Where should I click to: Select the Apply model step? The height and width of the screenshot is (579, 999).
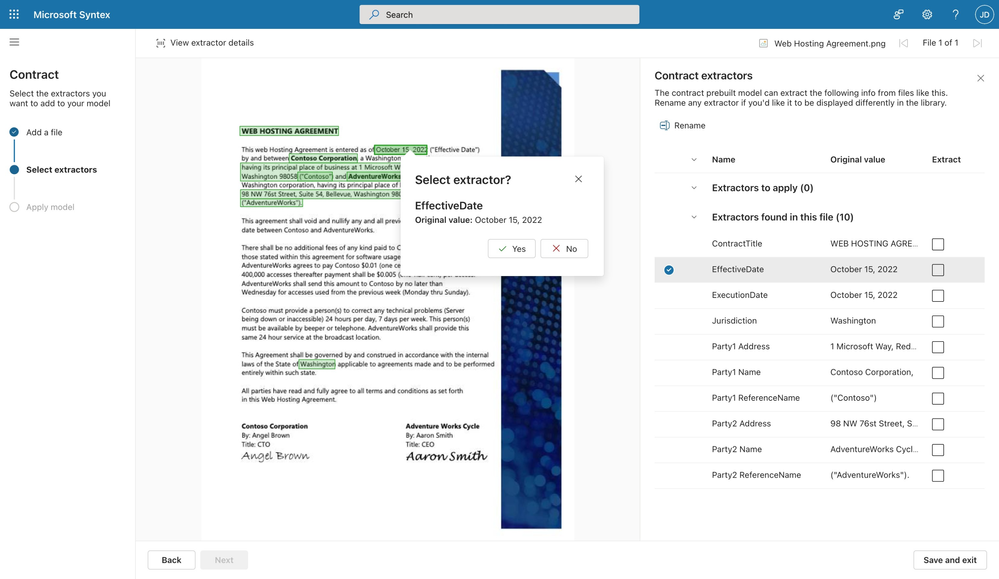click(50, 207)
